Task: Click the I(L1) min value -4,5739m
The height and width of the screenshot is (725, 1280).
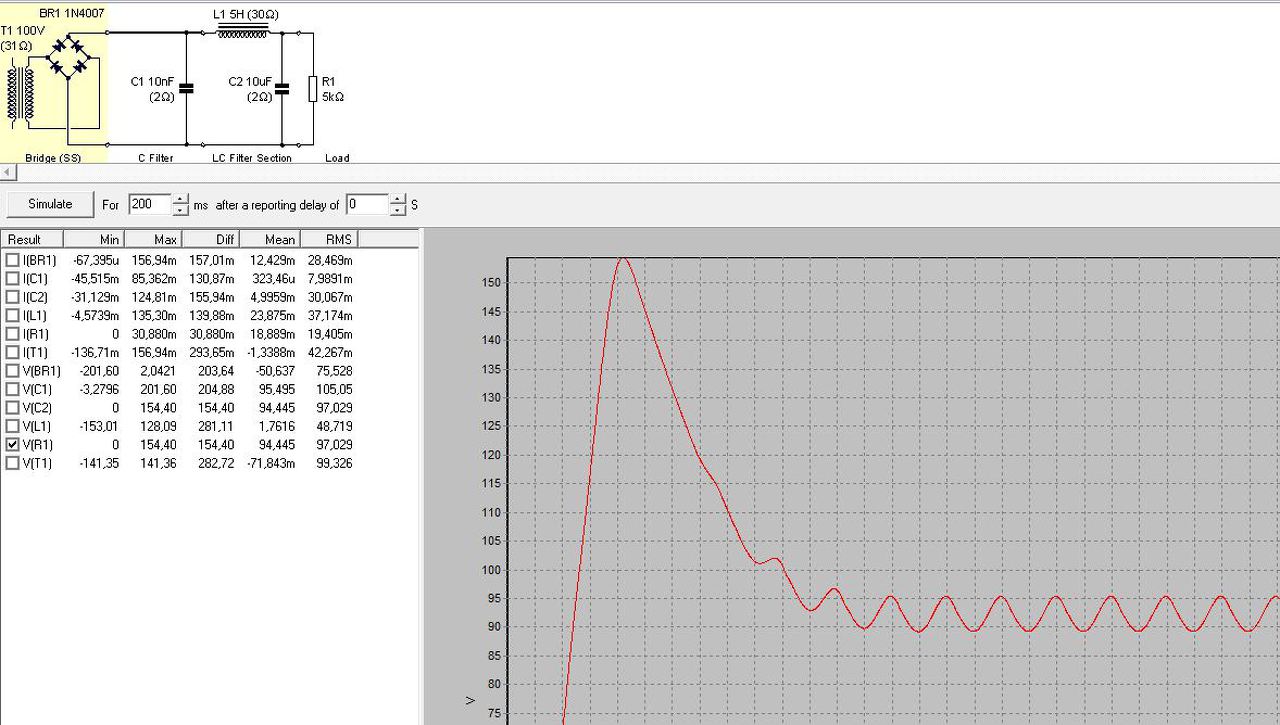Action: click(x=95, y=315)
